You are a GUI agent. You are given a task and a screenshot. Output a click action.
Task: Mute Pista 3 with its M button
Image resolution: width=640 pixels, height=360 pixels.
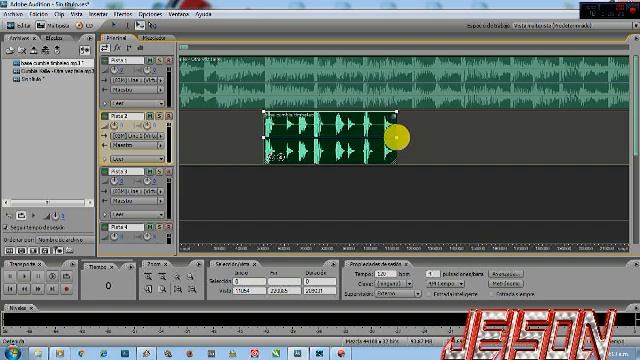150,172
